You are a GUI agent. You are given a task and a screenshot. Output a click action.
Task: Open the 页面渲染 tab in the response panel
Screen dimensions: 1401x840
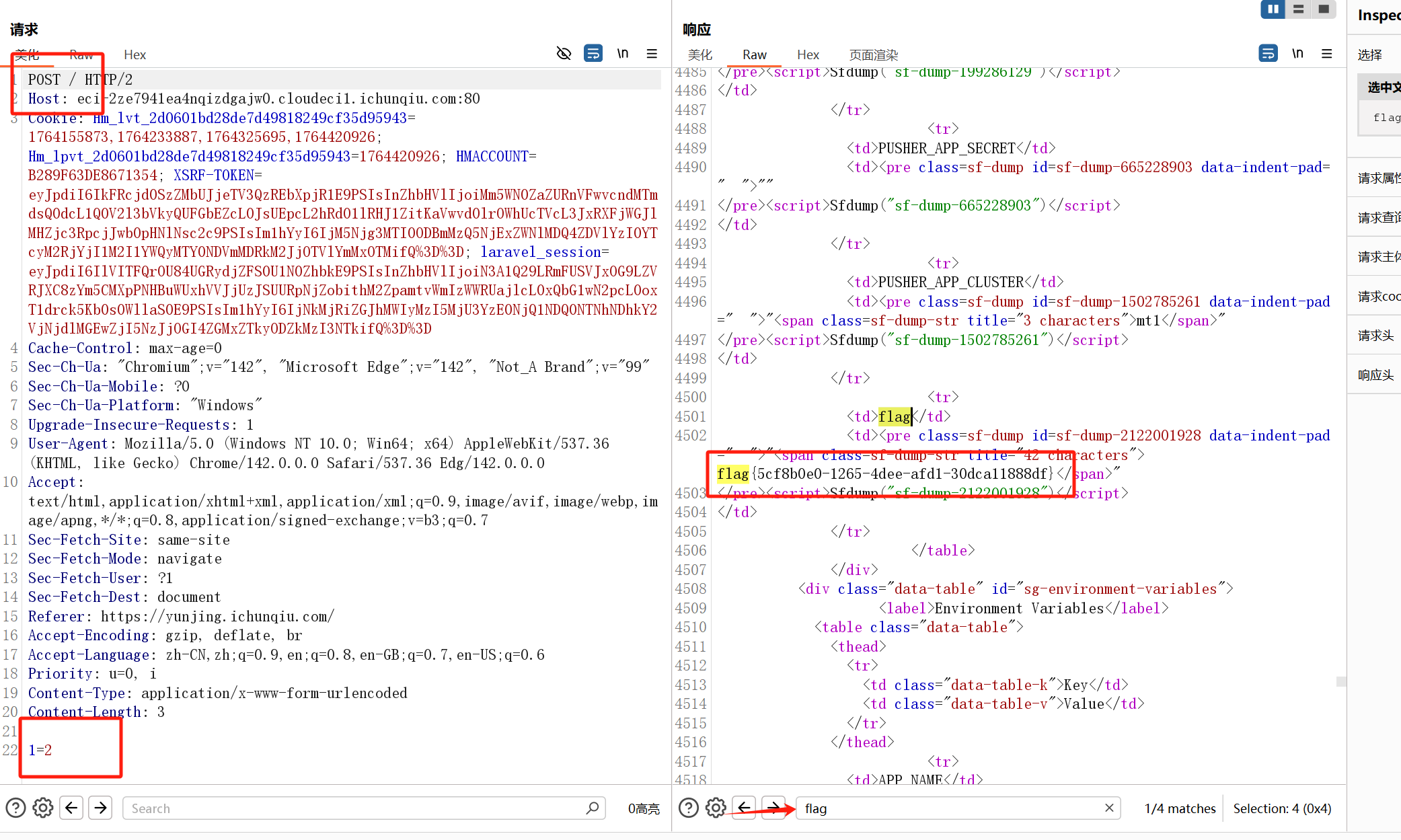point(872,54)
